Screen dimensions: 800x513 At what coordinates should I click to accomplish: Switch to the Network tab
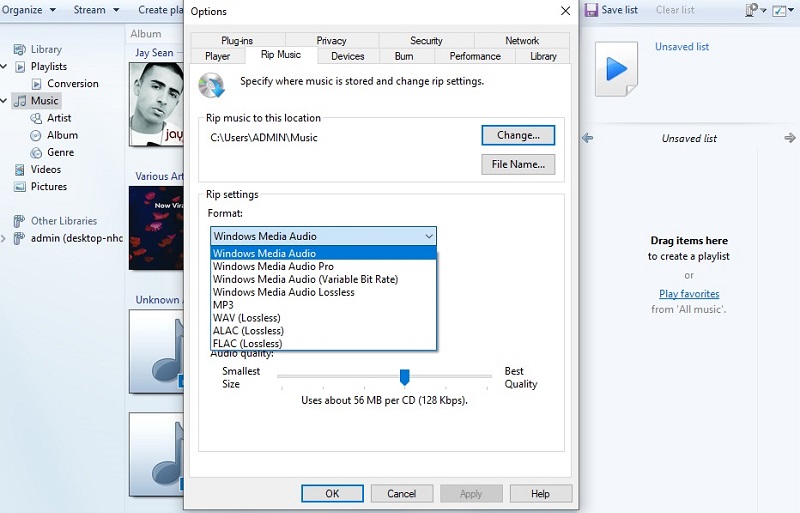(522, 40)
